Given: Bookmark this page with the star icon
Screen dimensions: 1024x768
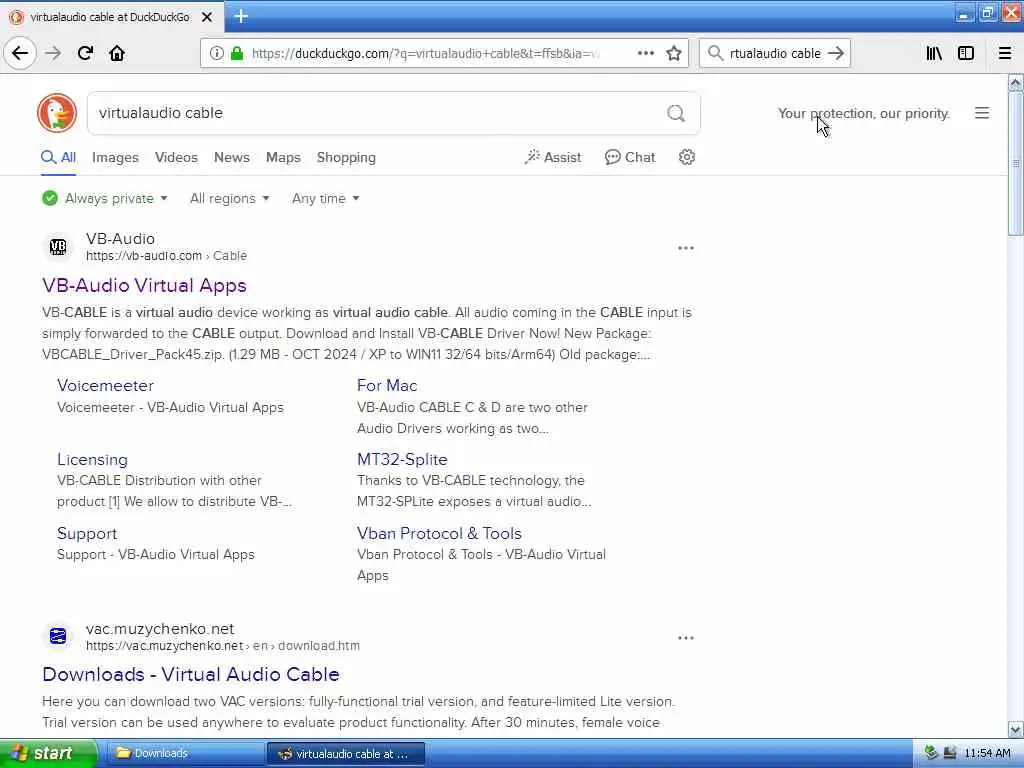Looking at the screenshot, I should coord(674,53).
